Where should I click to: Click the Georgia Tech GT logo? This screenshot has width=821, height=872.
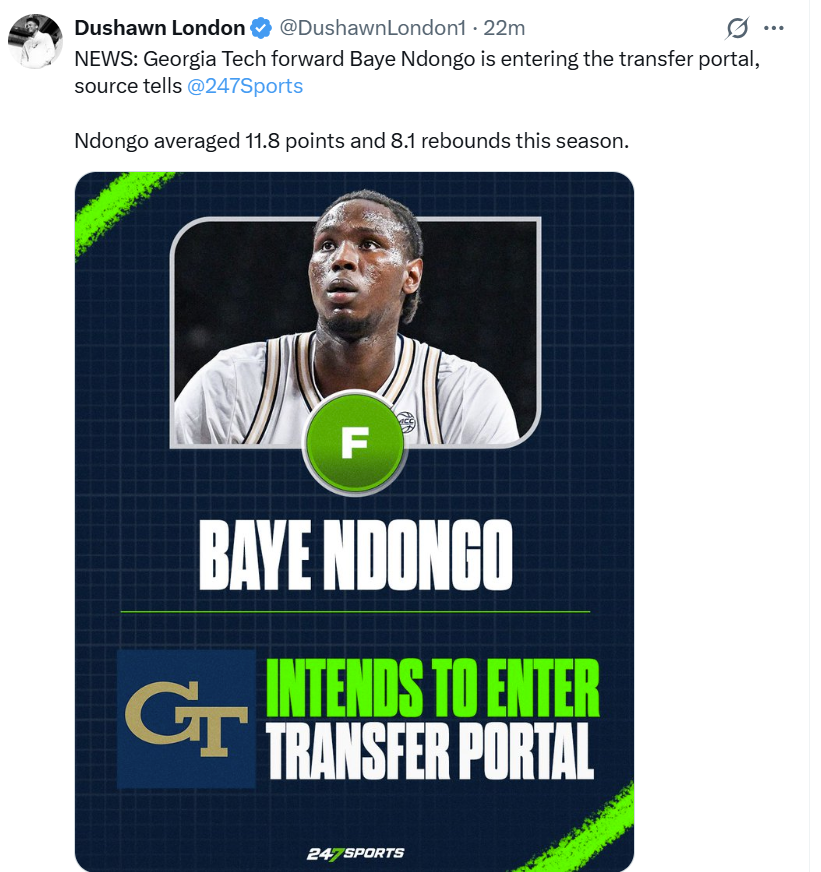click(x=186, y=719)
